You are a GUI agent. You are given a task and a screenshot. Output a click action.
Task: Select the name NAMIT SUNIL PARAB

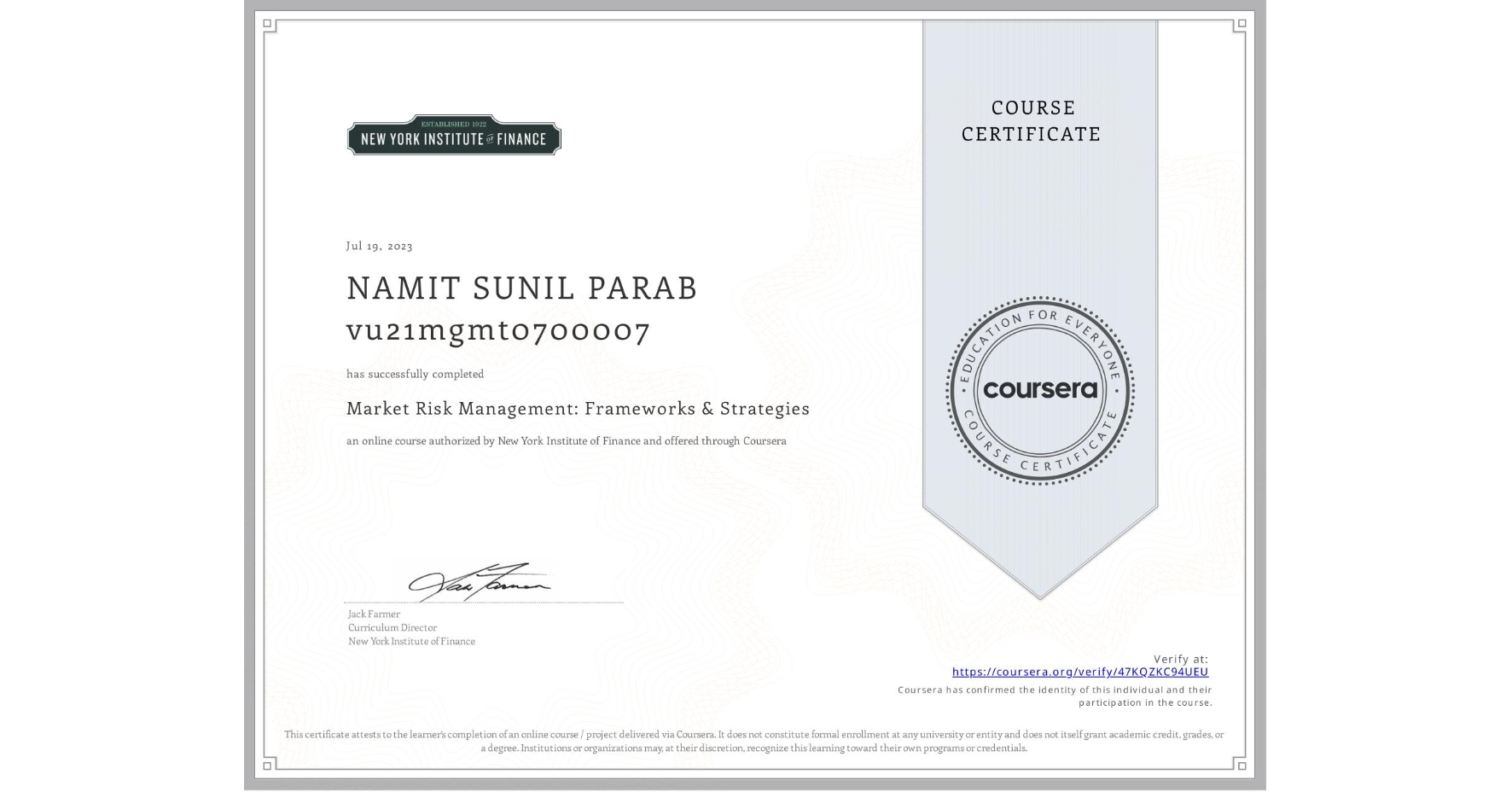pyautogui.click(x=521, y=288)
